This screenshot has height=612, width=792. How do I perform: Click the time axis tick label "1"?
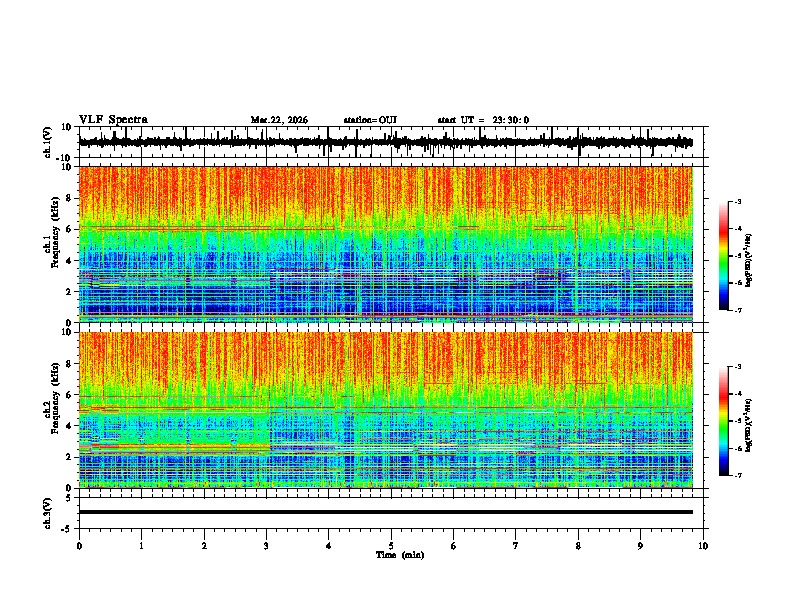click(141, 546)
